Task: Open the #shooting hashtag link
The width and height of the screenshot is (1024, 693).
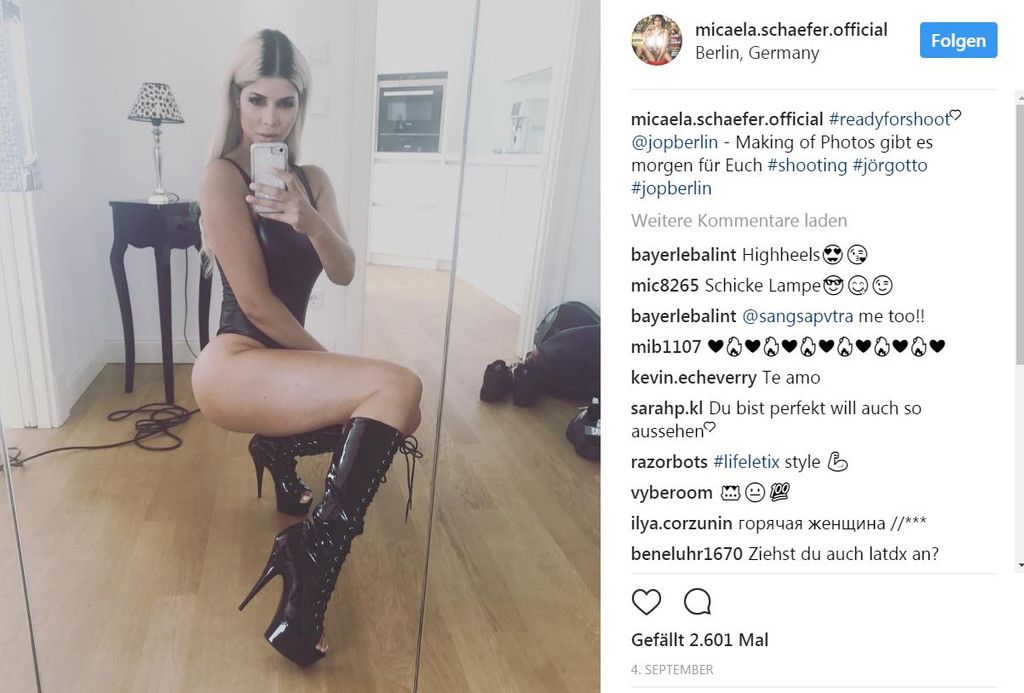Action: tap(807, 165)
